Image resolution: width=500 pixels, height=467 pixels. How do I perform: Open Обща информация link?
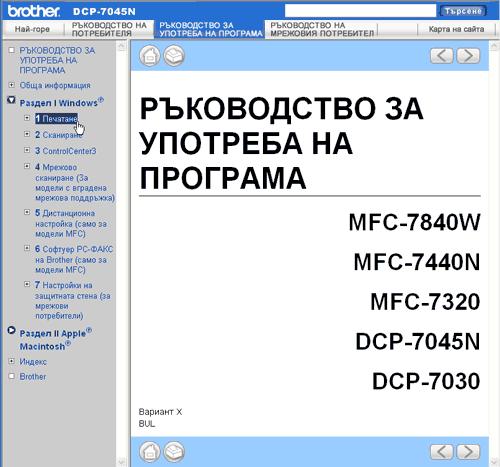tap(55, 85)
